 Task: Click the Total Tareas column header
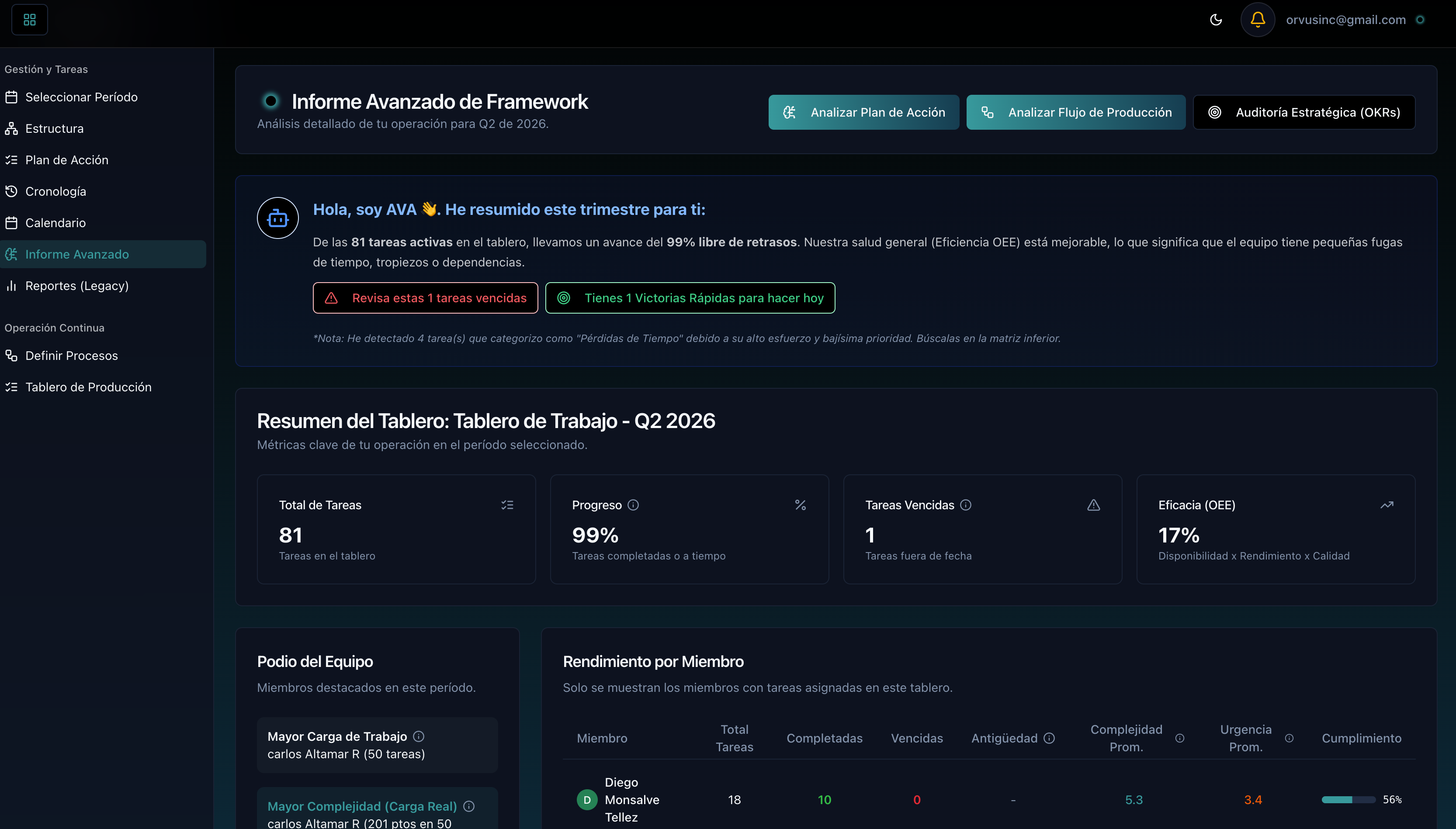point(734,739)
